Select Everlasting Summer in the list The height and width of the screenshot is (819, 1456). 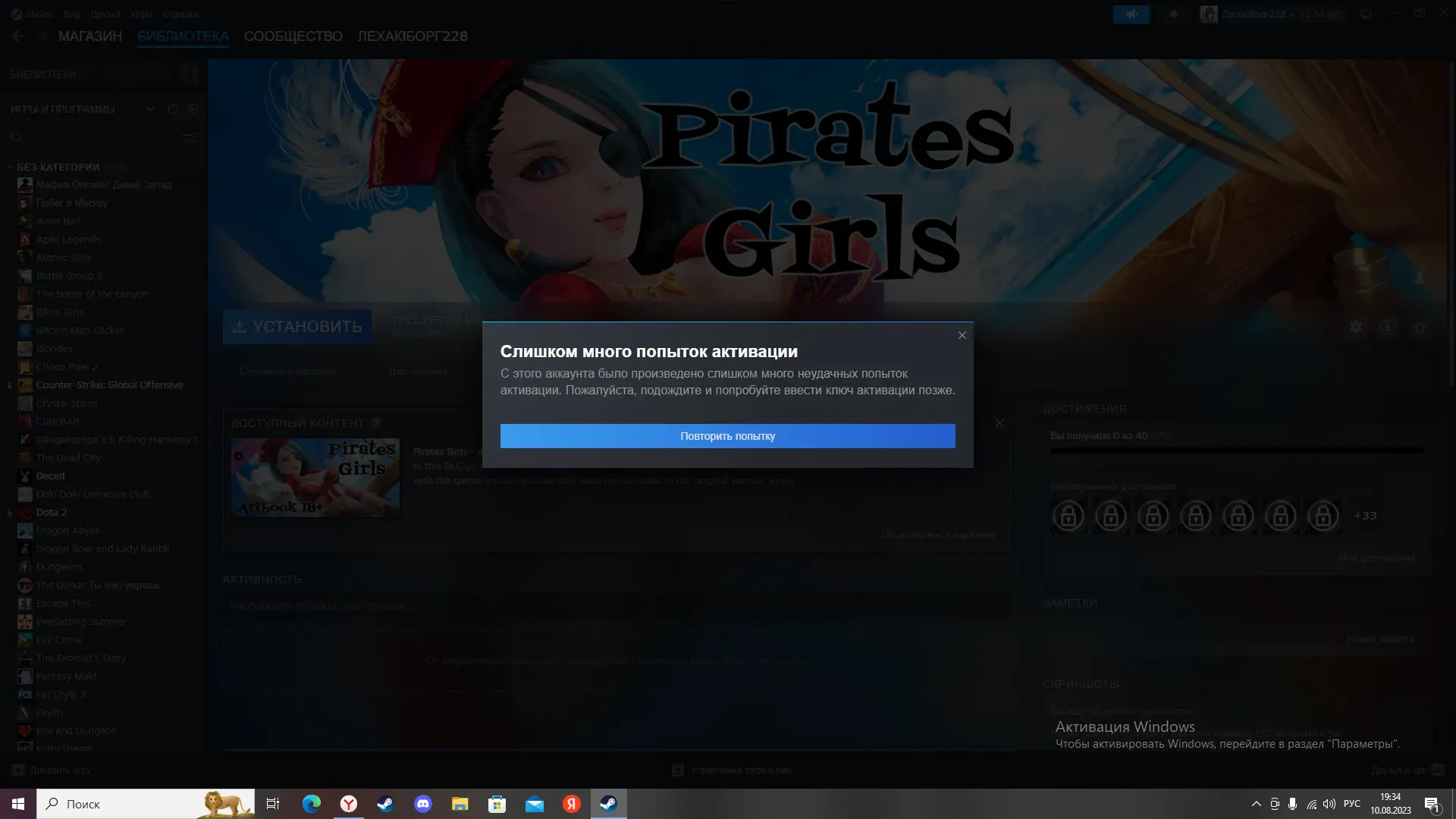coord(81,622)
